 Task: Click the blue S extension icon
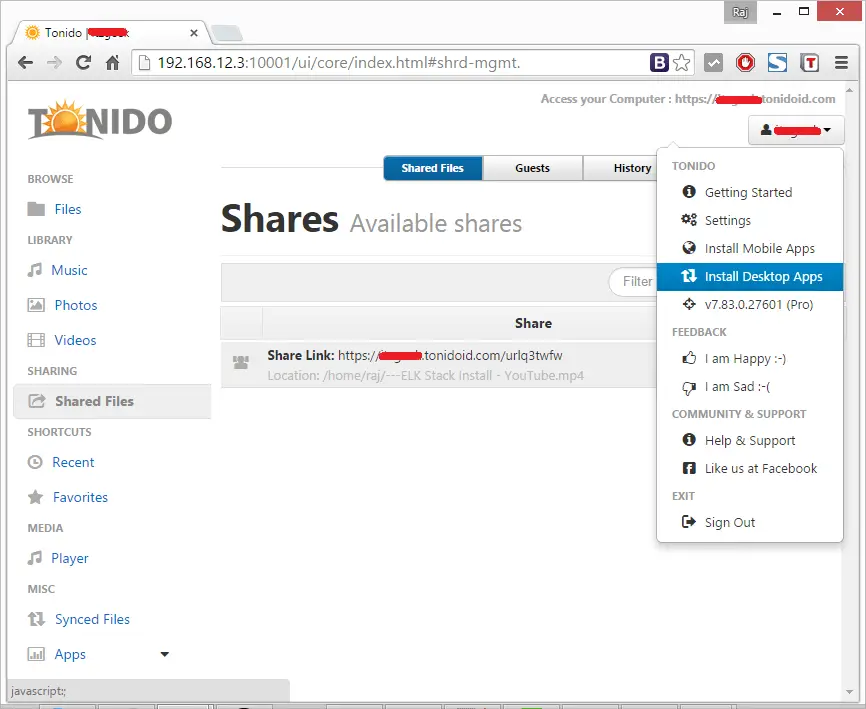coord(777,62)
